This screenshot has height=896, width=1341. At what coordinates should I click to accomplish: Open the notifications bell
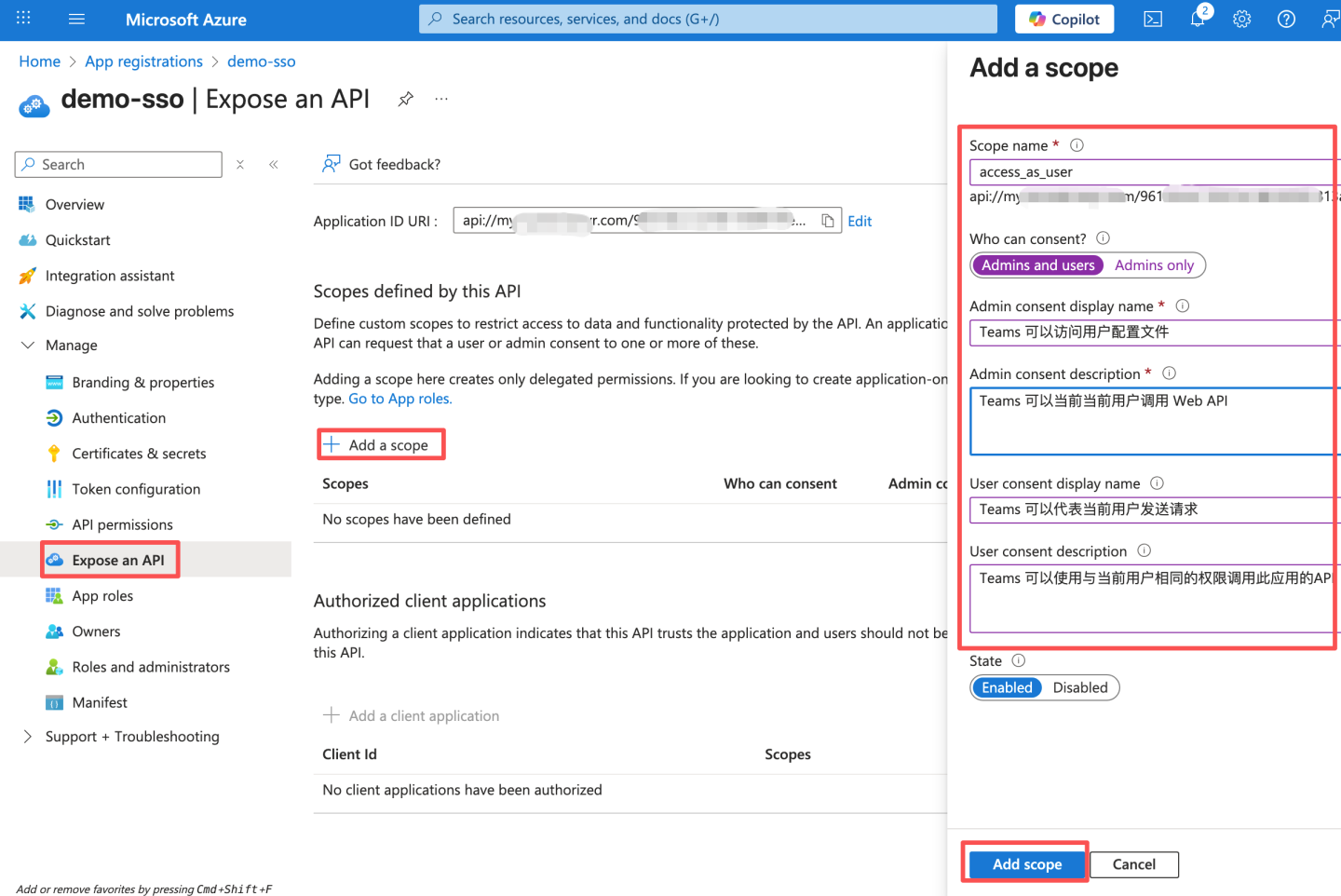coord(1198,19)
